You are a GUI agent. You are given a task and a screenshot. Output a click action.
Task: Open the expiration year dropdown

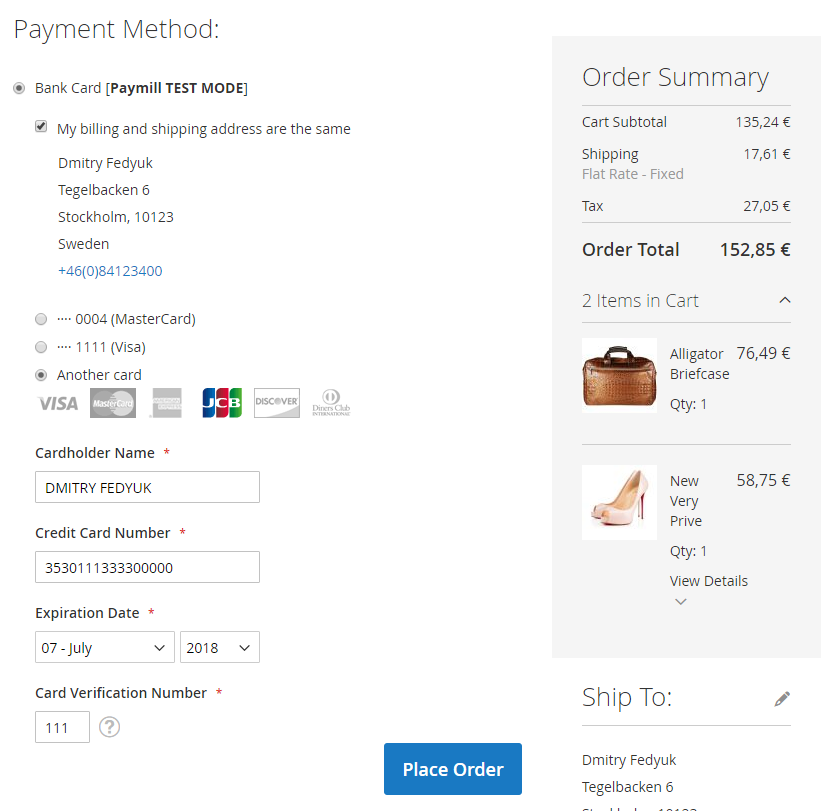pos(220,648)
